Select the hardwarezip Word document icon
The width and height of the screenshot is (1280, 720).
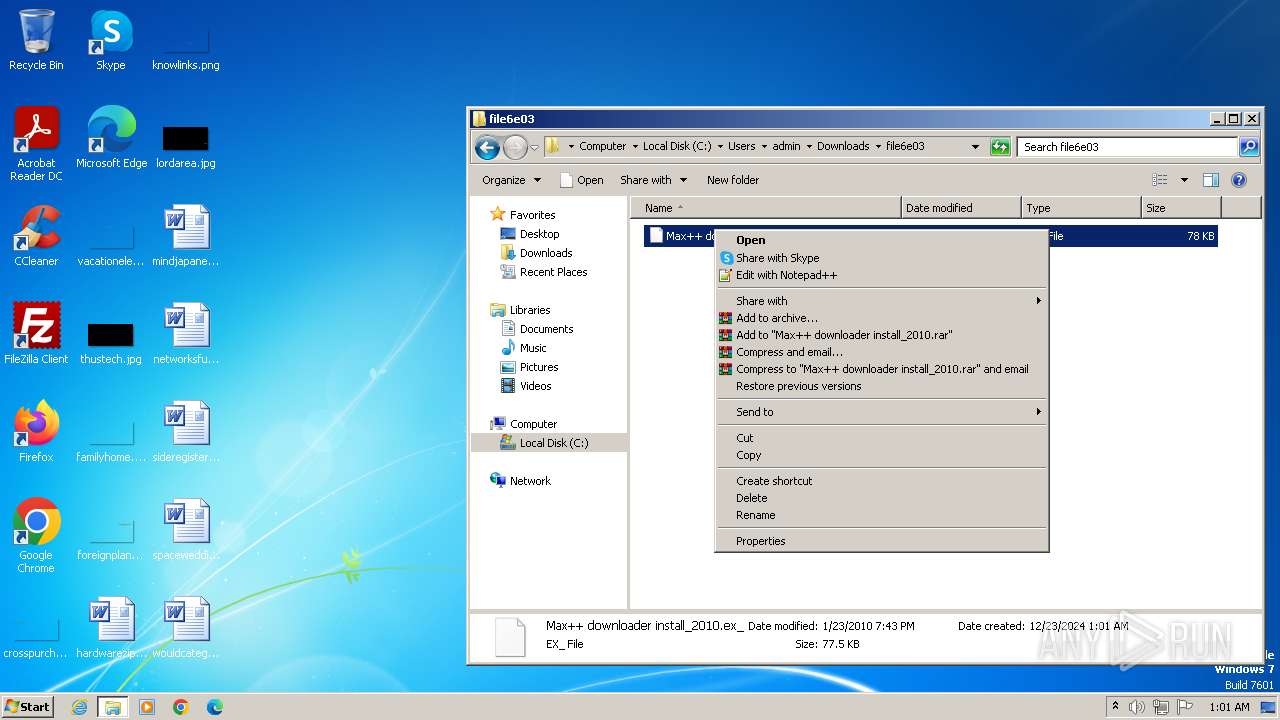coord(111,627)
